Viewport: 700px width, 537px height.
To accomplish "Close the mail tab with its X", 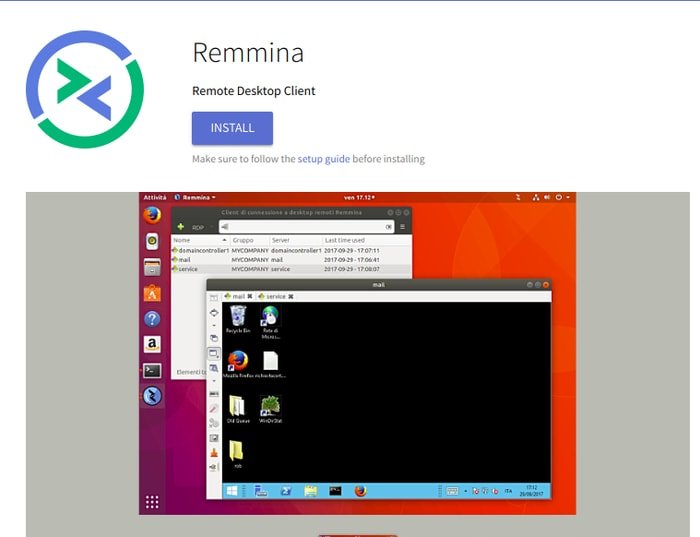I will tap(250, 296).
